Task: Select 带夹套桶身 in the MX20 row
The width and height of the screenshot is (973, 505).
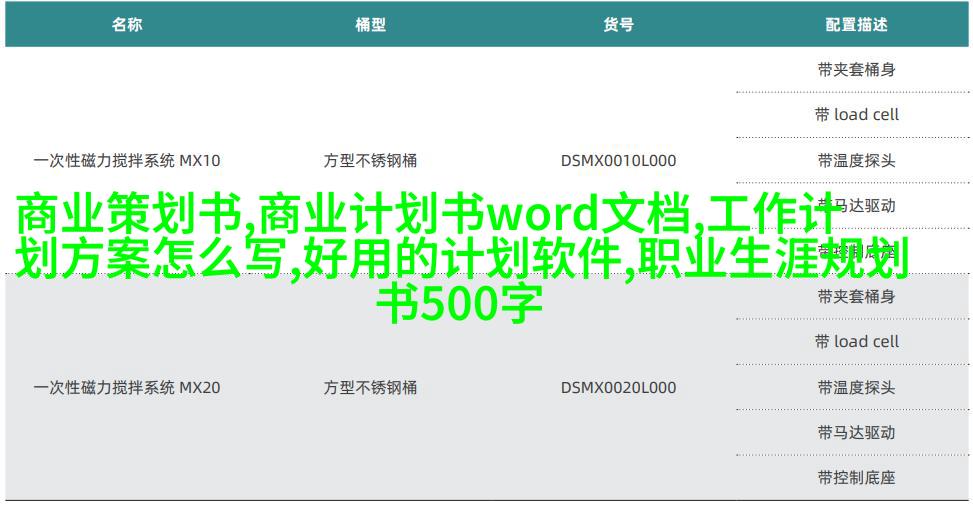Action: (855, 296)
